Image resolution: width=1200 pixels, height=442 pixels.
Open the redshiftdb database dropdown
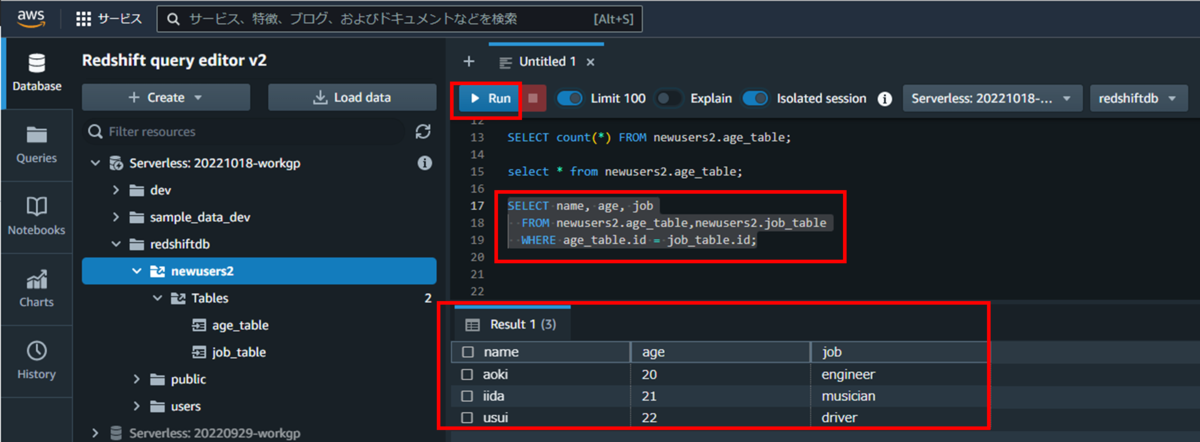(1138, 98)
